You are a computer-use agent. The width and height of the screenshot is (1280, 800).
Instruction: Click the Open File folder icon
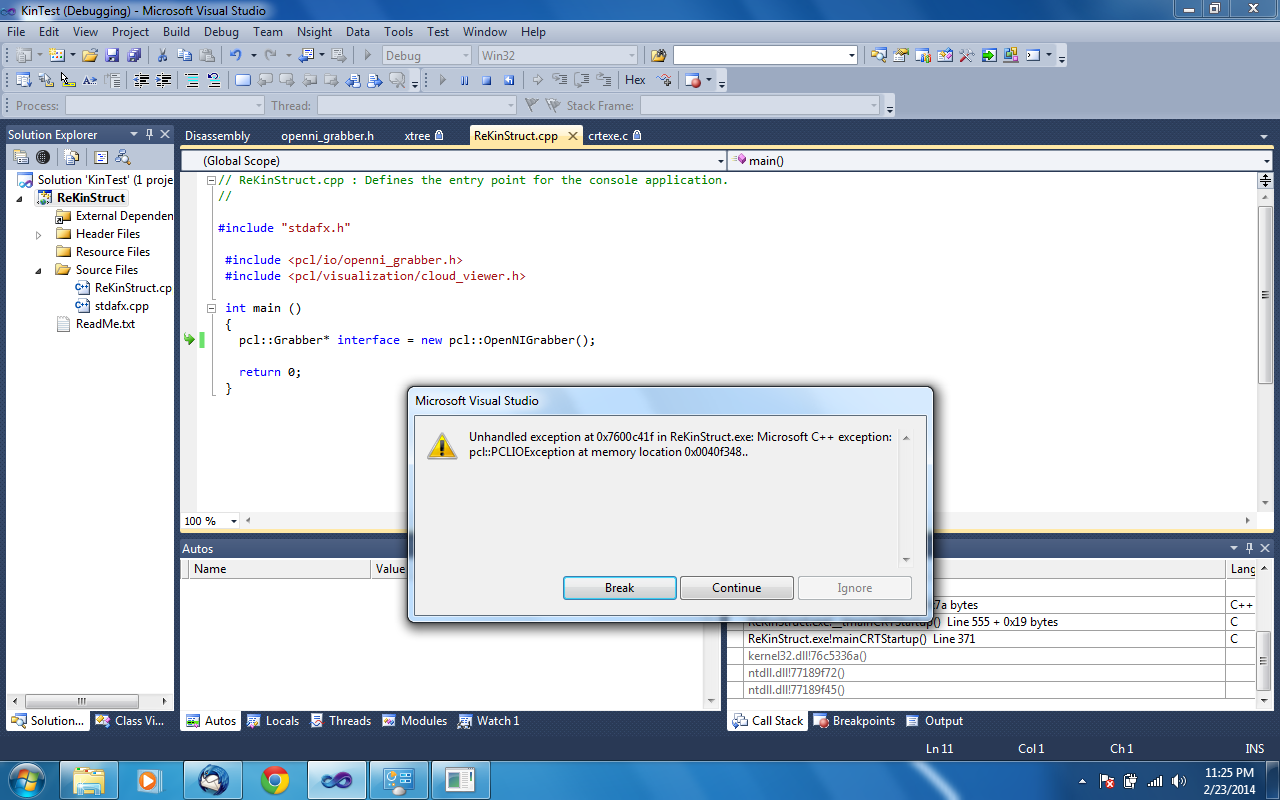coord(90,56)
